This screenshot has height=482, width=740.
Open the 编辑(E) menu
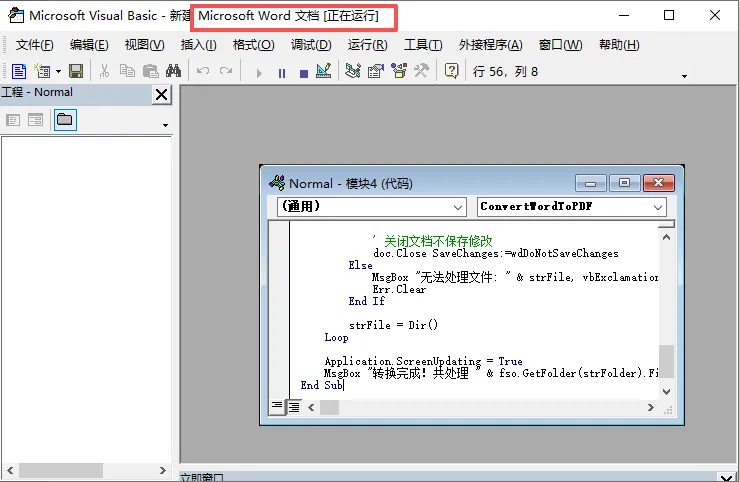89,45
